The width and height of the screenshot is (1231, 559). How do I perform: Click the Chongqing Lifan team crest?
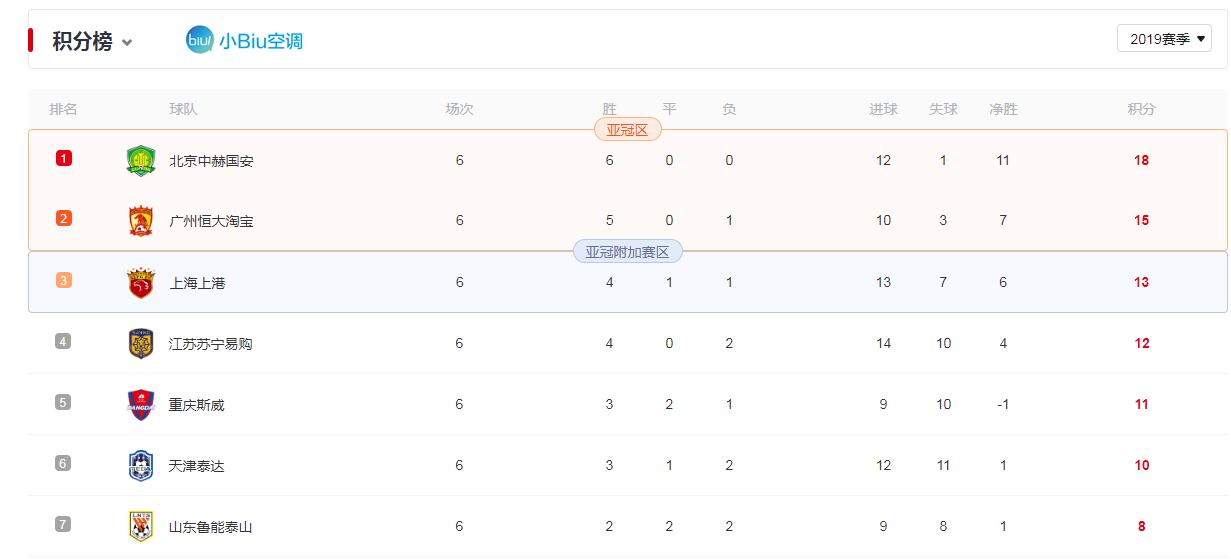click(x=141, y=405)
